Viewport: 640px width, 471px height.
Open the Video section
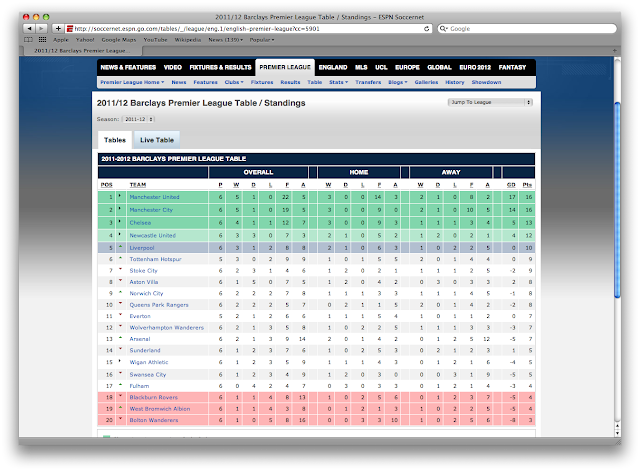tap(173, 67)
